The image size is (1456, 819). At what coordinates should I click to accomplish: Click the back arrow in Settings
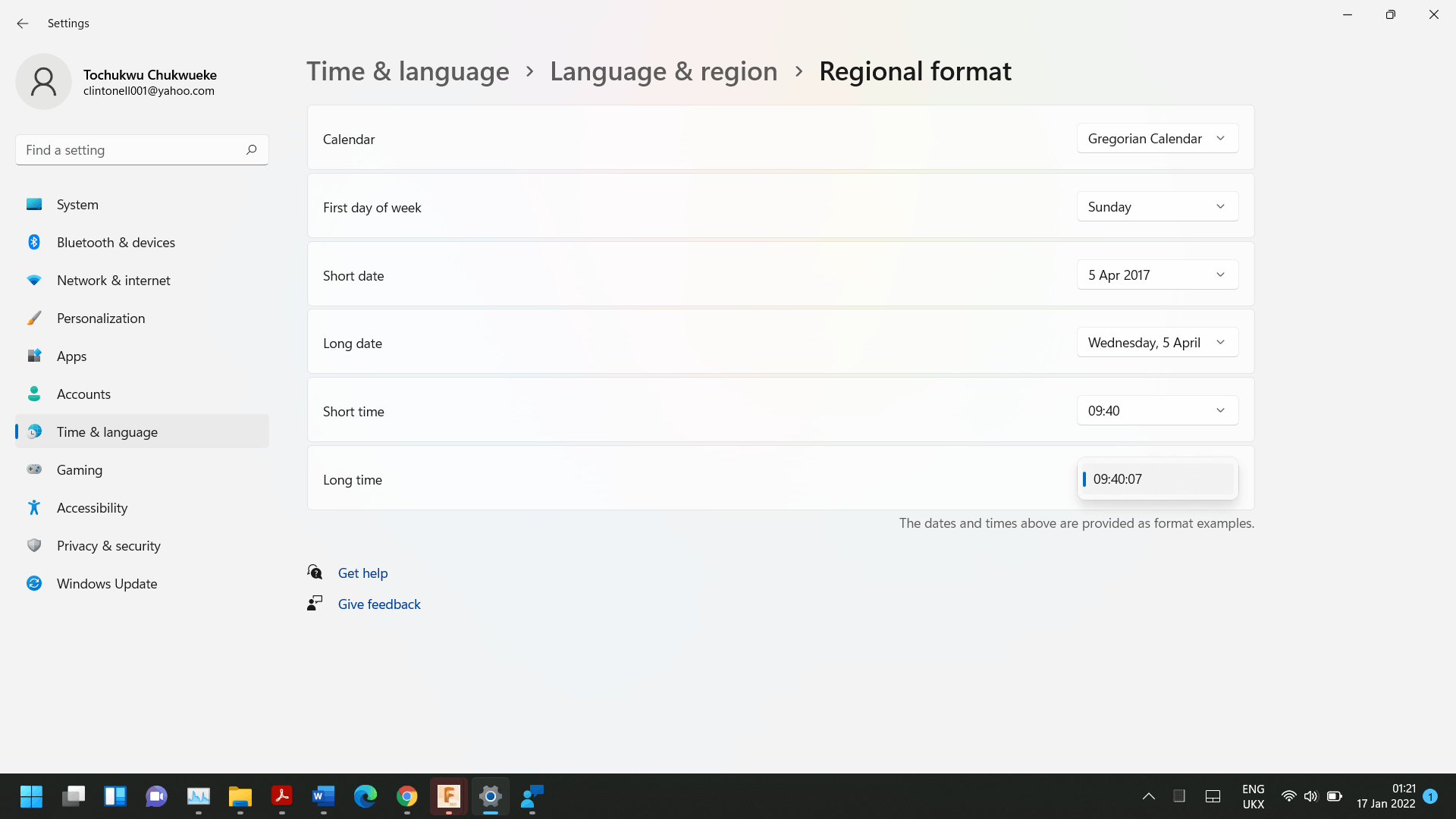pos(23,24)
